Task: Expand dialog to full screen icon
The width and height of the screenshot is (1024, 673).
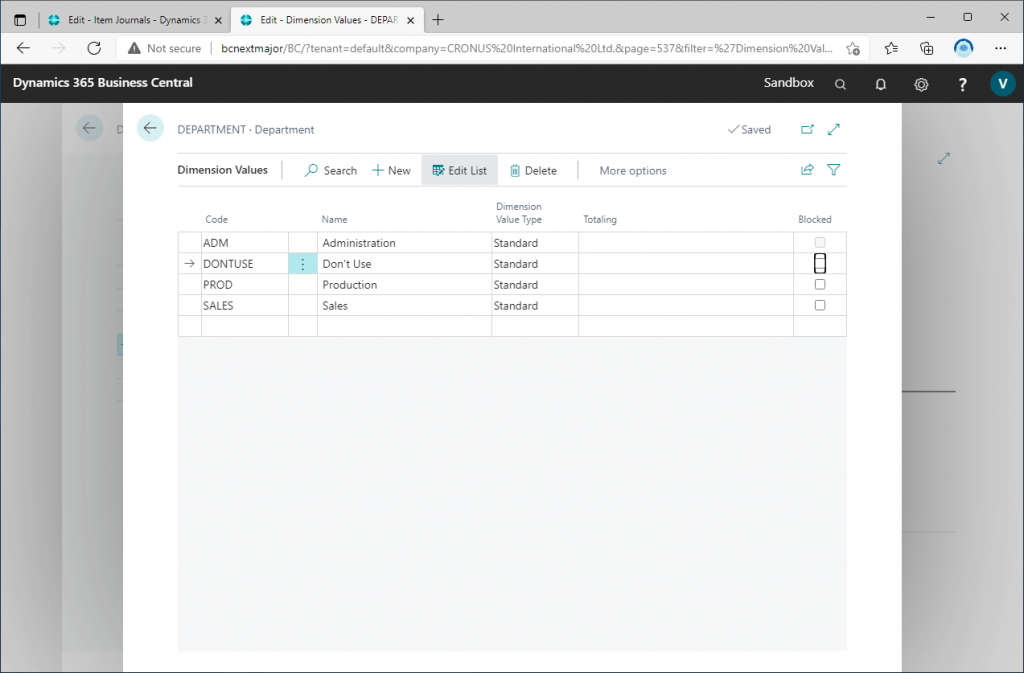Action: 834,129
